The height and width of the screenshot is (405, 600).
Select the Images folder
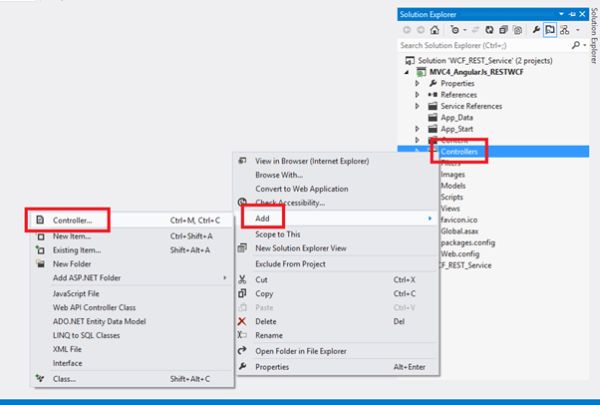[453, 174]
